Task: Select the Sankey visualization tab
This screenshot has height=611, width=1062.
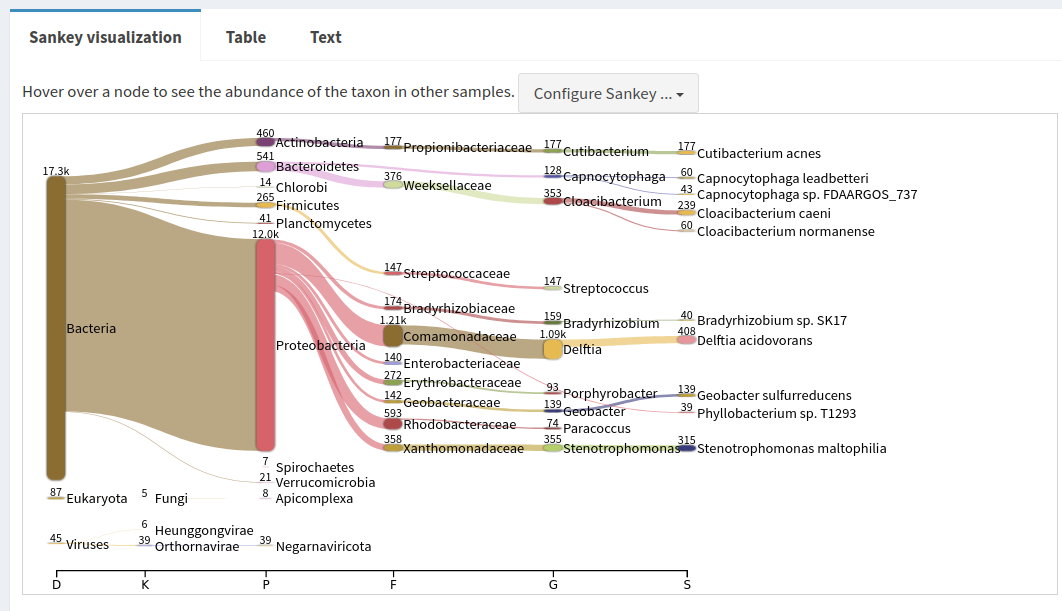Action: pyautogui.click(x=105, y=37)
